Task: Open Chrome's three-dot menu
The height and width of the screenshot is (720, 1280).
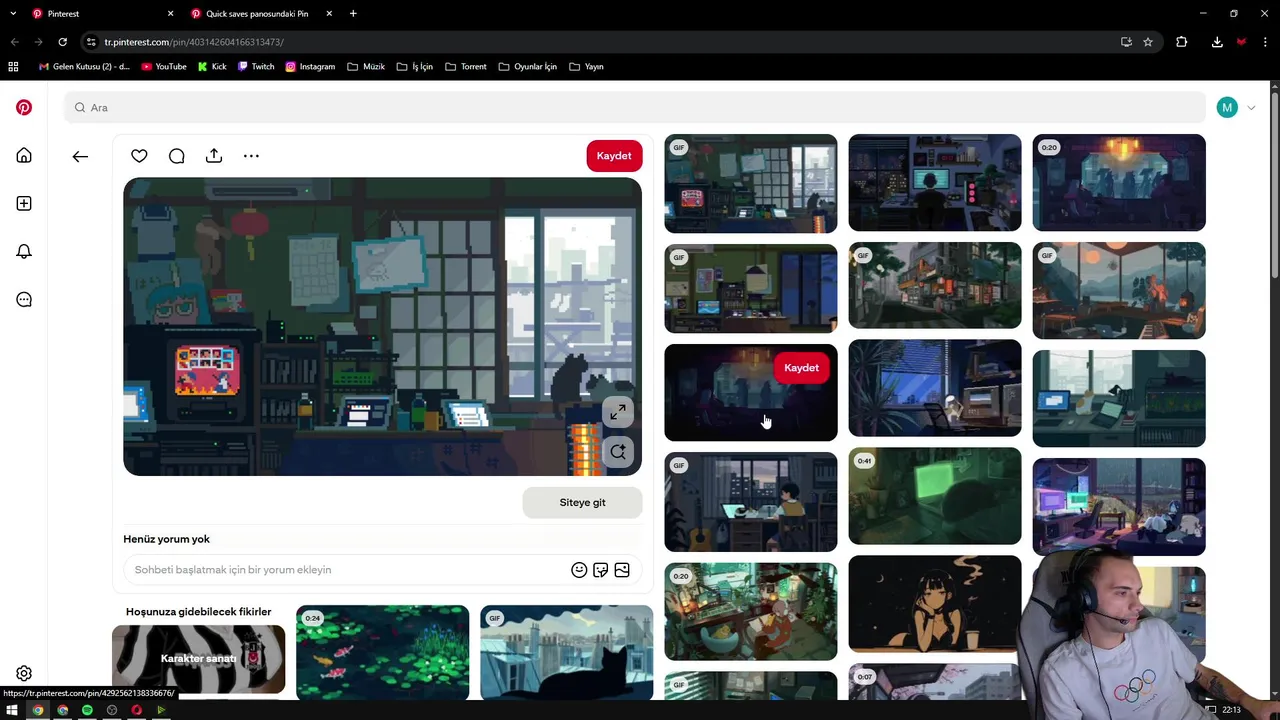Action: click(1266, 42)
